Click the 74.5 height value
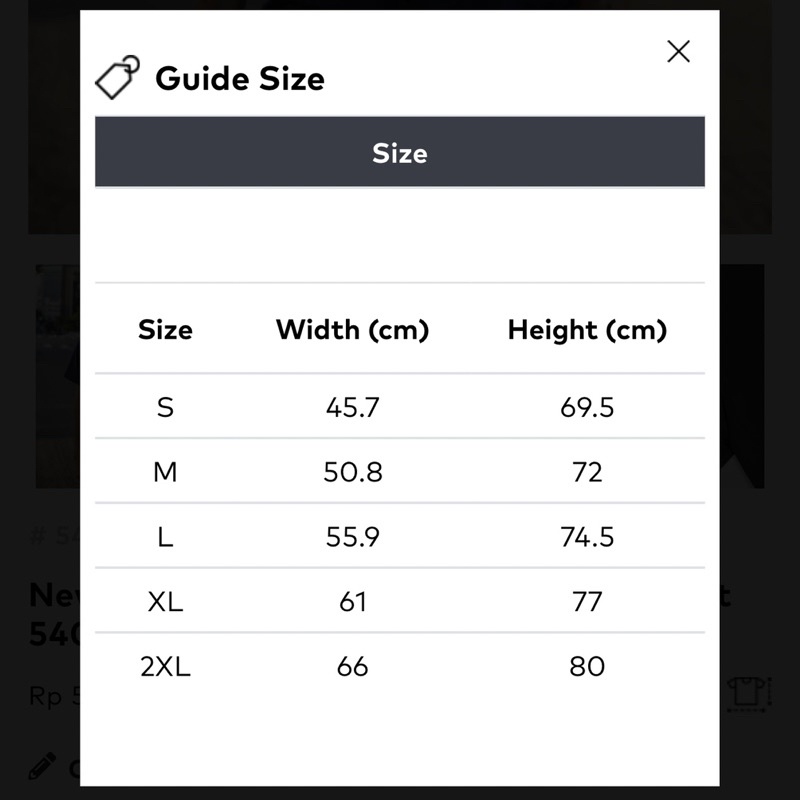800x800 pixels. coord(587,537)
